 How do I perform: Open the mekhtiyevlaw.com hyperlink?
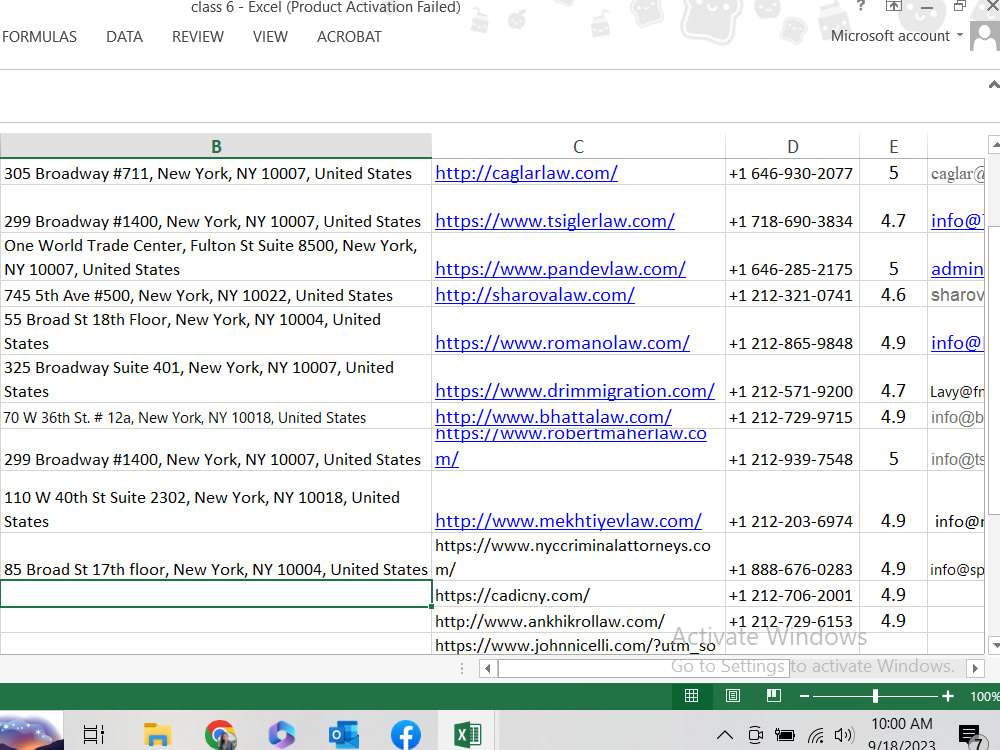(568, 520)
